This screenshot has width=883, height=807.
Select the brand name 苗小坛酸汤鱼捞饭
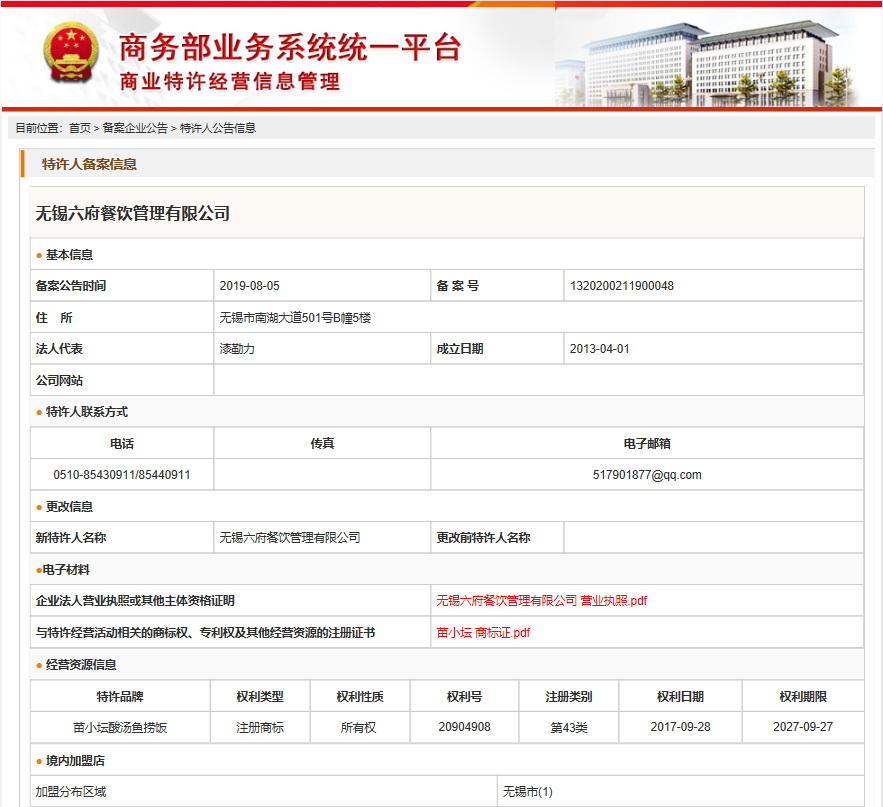coord(120,728)
